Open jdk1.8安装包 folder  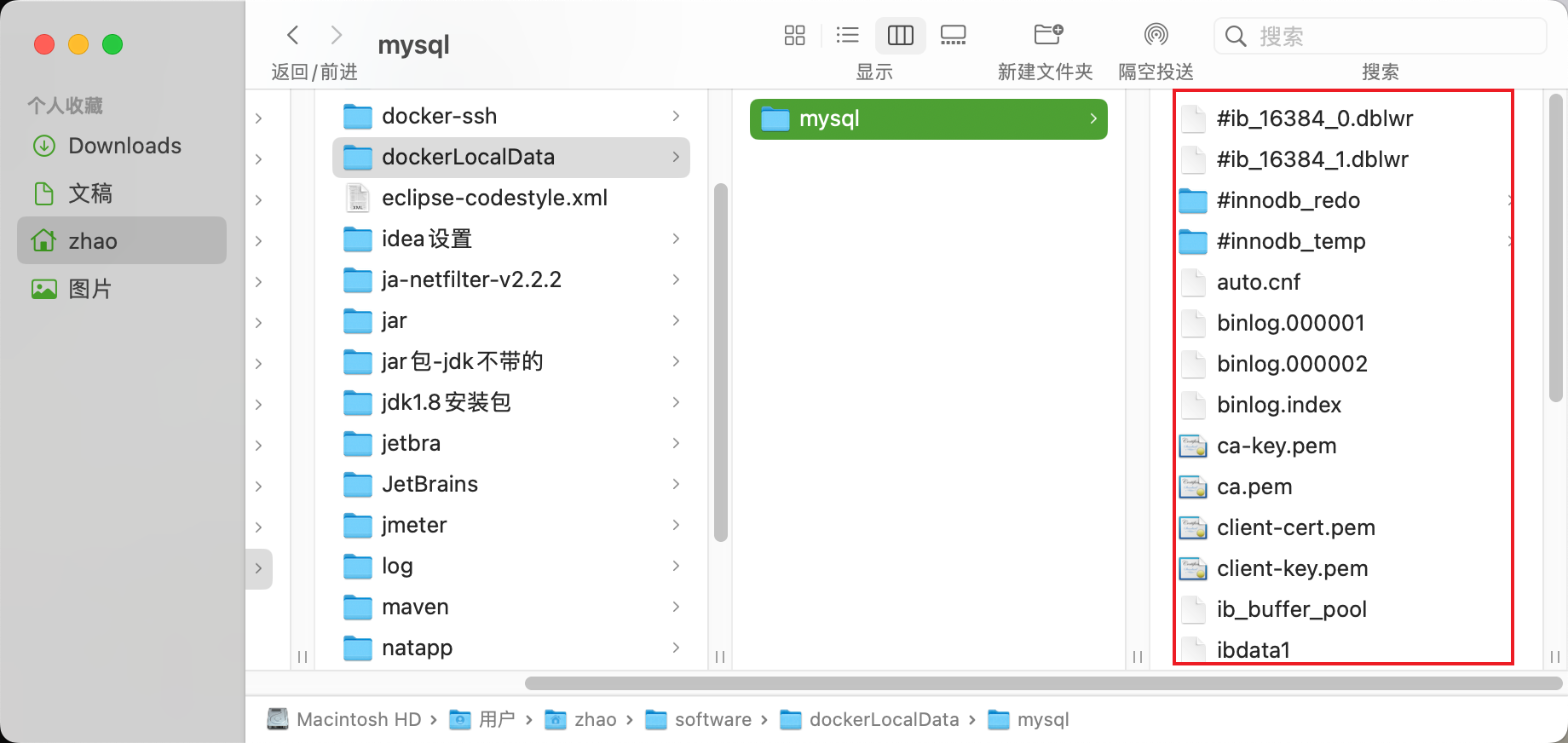click(x=511, y=402)
